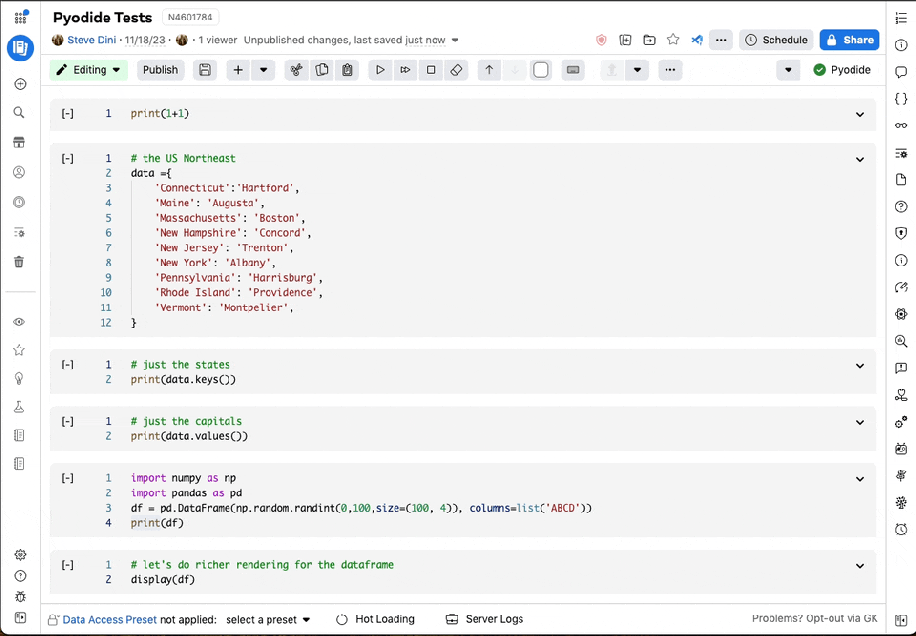Image resolution: width=916 pixels, height=636 pixels.
Task: Click the N4601784 notebook ID badge
Action: pyautogui.click(x=190, y=18)
